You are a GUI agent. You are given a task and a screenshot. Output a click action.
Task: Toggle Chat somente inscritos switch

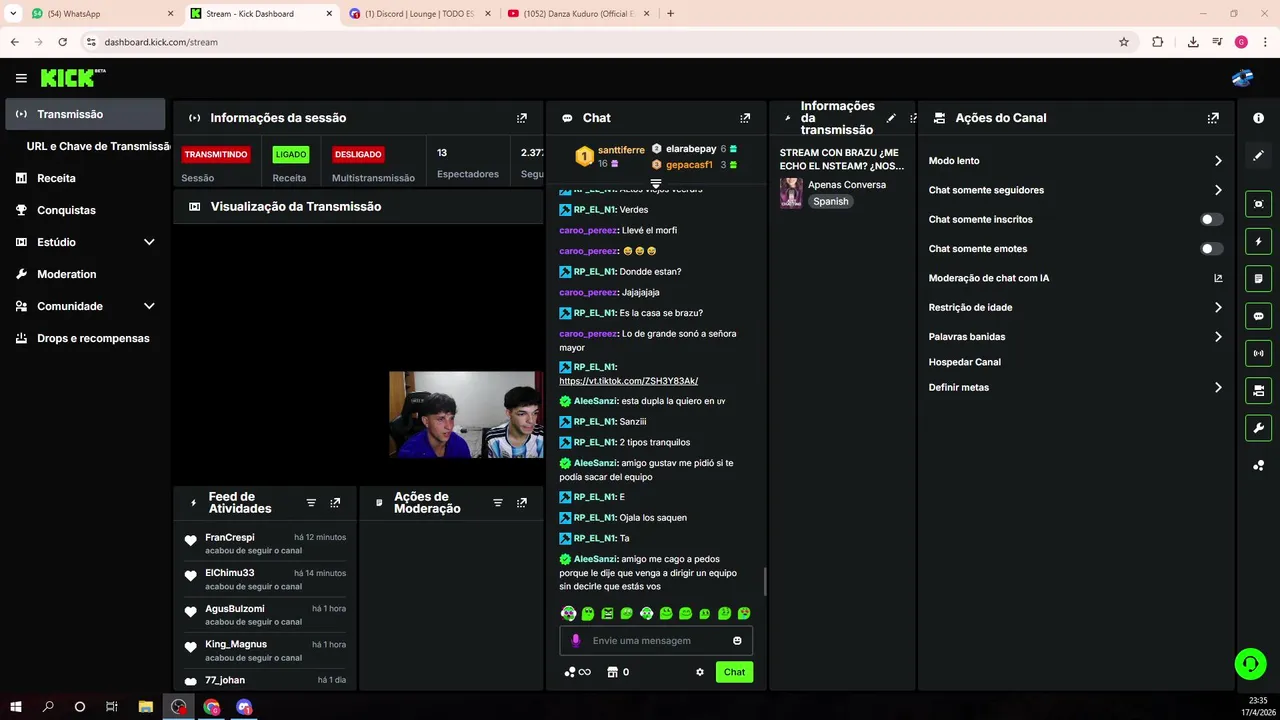1211,219
